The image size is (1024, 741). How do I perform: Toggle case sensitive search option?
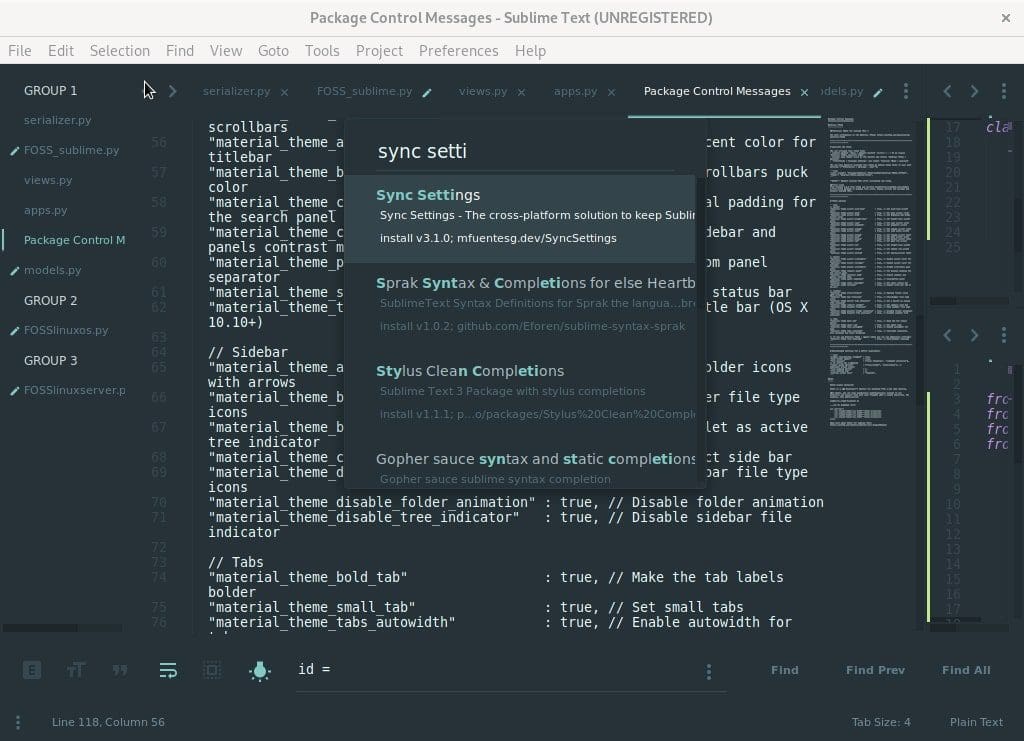coord(75,670)
